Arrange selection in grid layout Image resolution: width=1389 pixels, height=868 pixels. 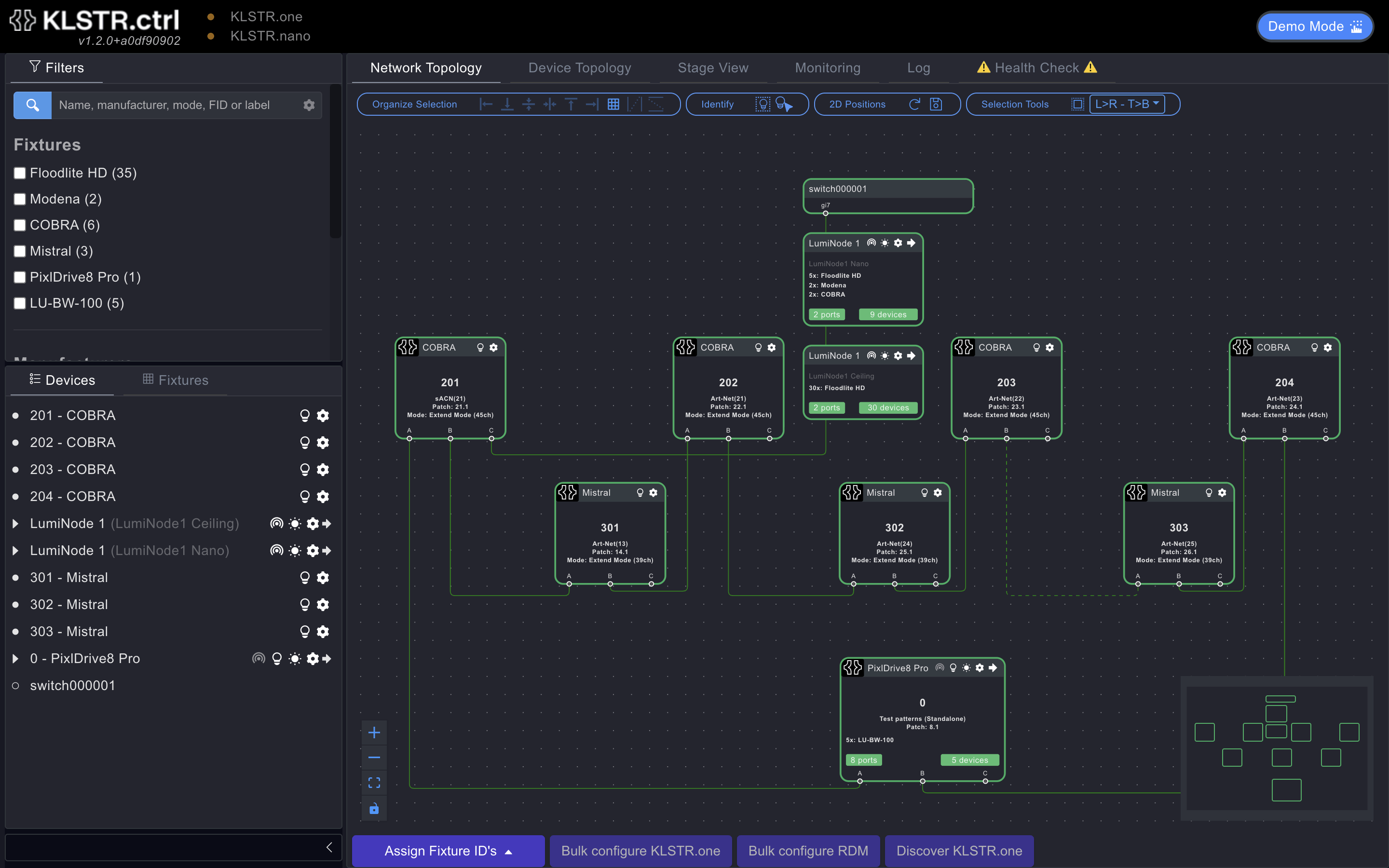click(613, 104)
